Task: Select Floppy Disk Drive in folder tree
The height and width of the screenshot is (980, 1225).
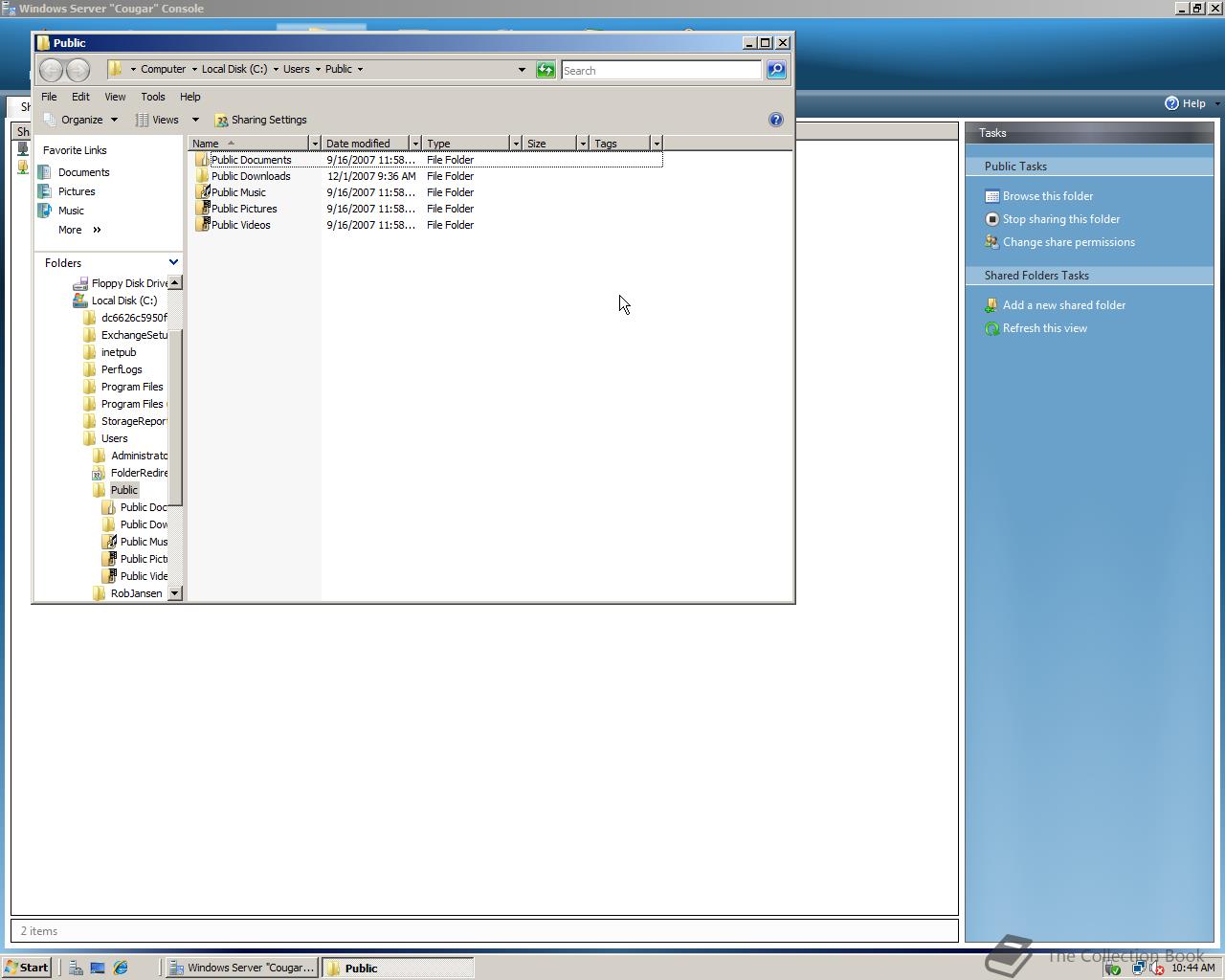Action: click(129, 283)
